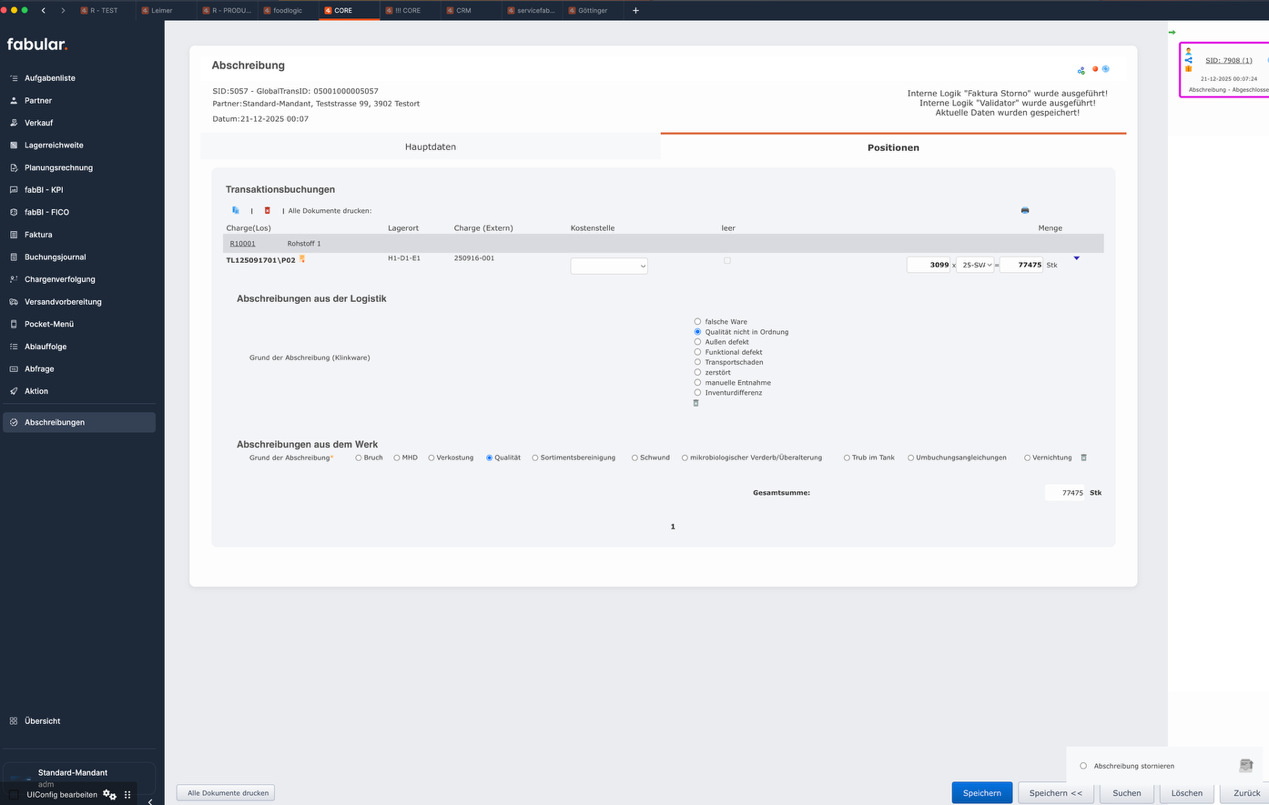1269x805 pixels.
Task: Click the red delete icon next to the copy icon
Action: [x=267, y=210]
